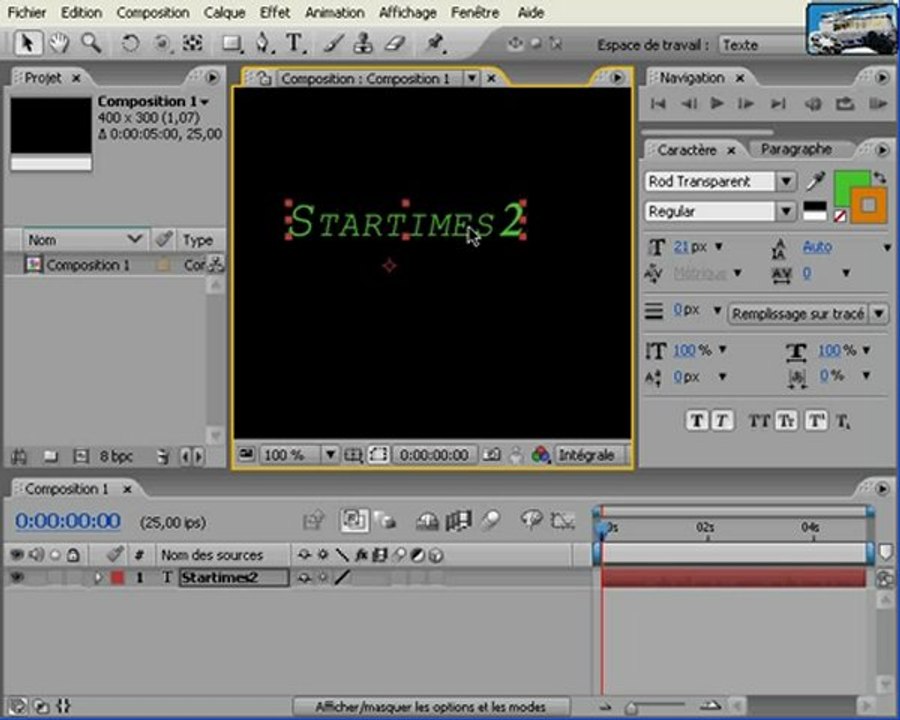This screenshot has width=900, height=720.
Task: Swap fill and stroke colors
Action: [880, 178]
